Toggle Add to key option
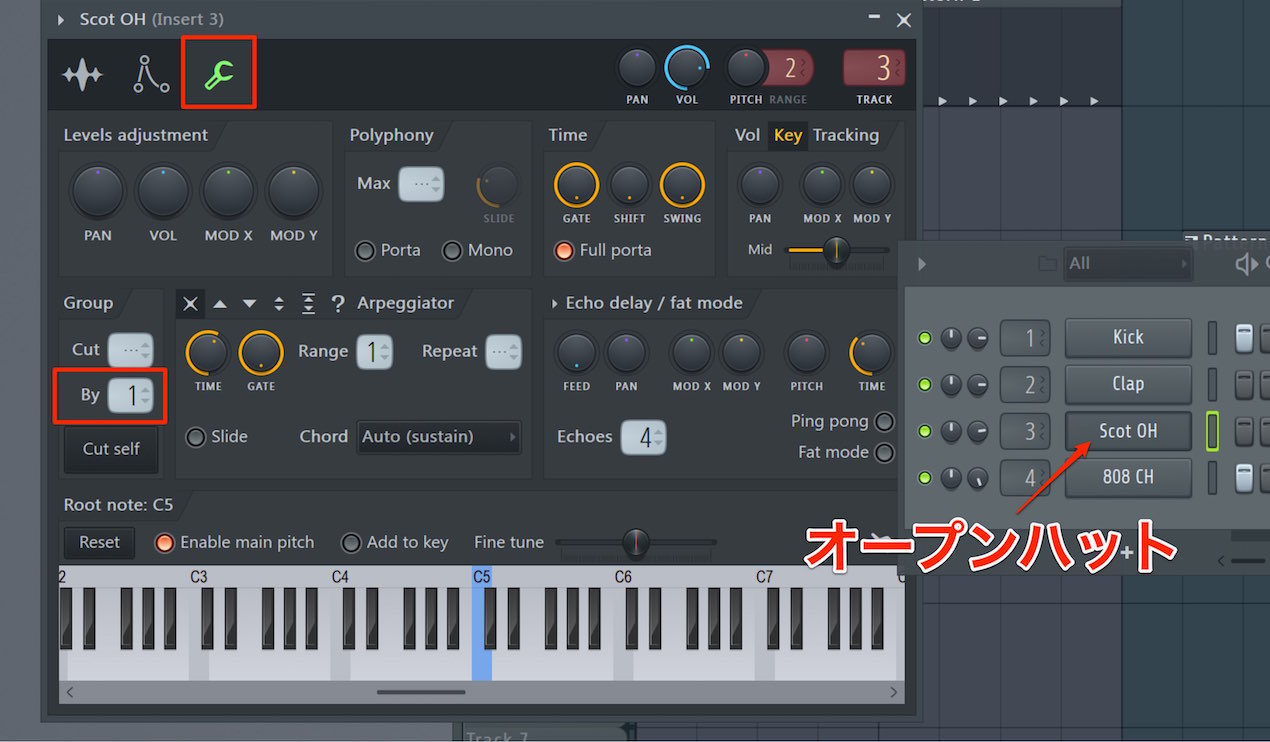The width and height of the screenshot is (1270, 742). tap(351, 542)
